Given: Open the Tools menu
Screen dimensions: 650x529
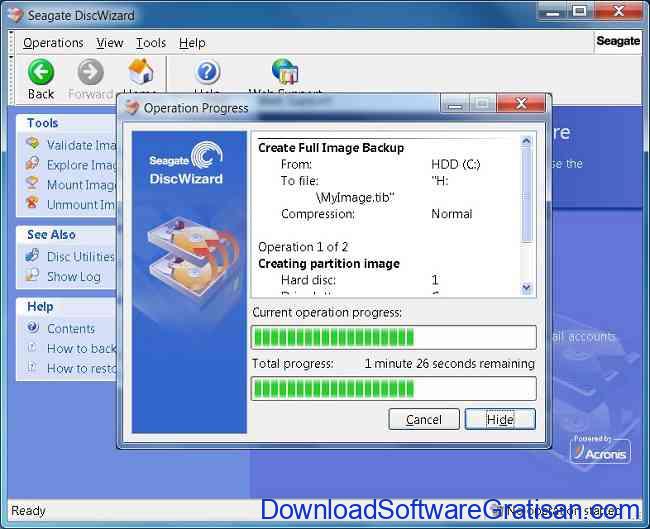Looking at the screenshot, I should click(151, 43).
